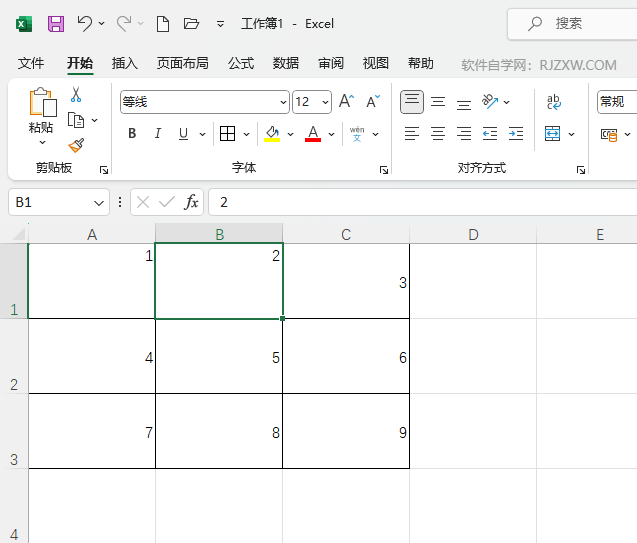Switch to the 公式 tab

[x=241, y=63]
